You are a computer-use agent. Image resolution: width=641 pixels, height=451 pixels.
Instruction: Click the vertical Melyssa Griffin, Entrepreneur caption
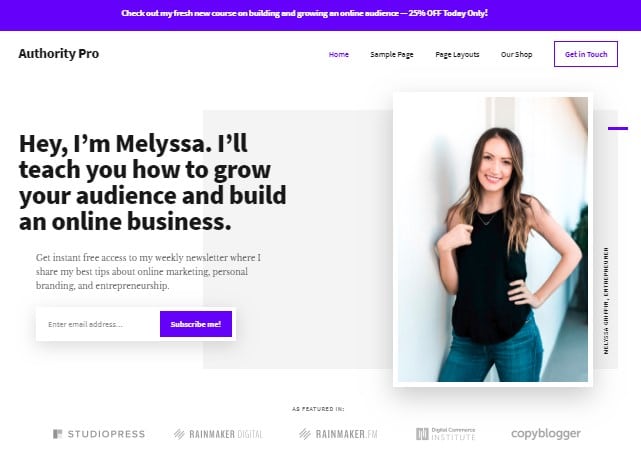click(605, 301)
